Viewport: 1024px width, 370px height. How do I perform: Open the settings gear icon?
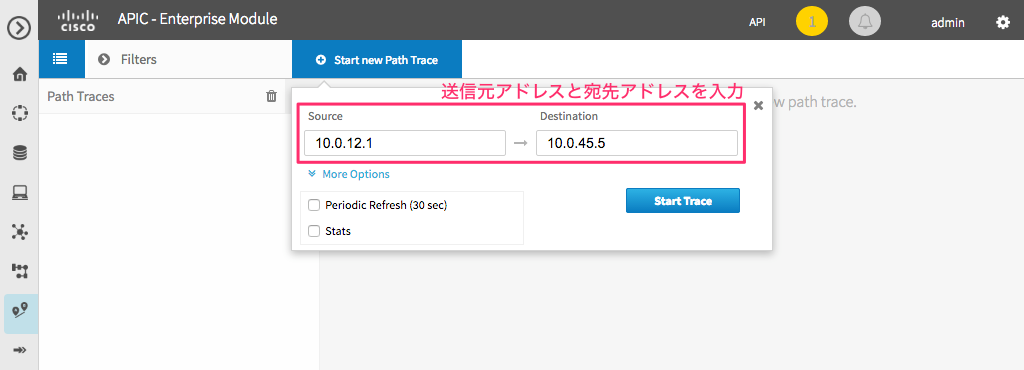pyautogui.click(x=1002, y=22)
